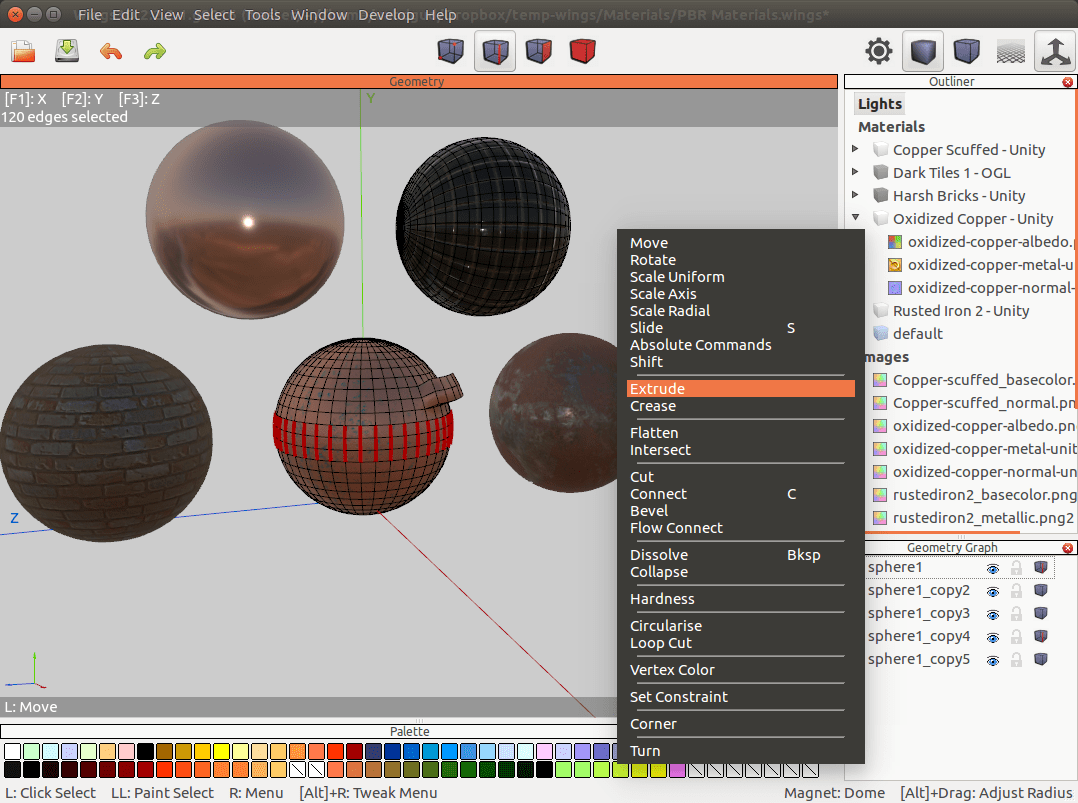
Task: Choose Scale Uniform in context menu
Action: point(740,276)
